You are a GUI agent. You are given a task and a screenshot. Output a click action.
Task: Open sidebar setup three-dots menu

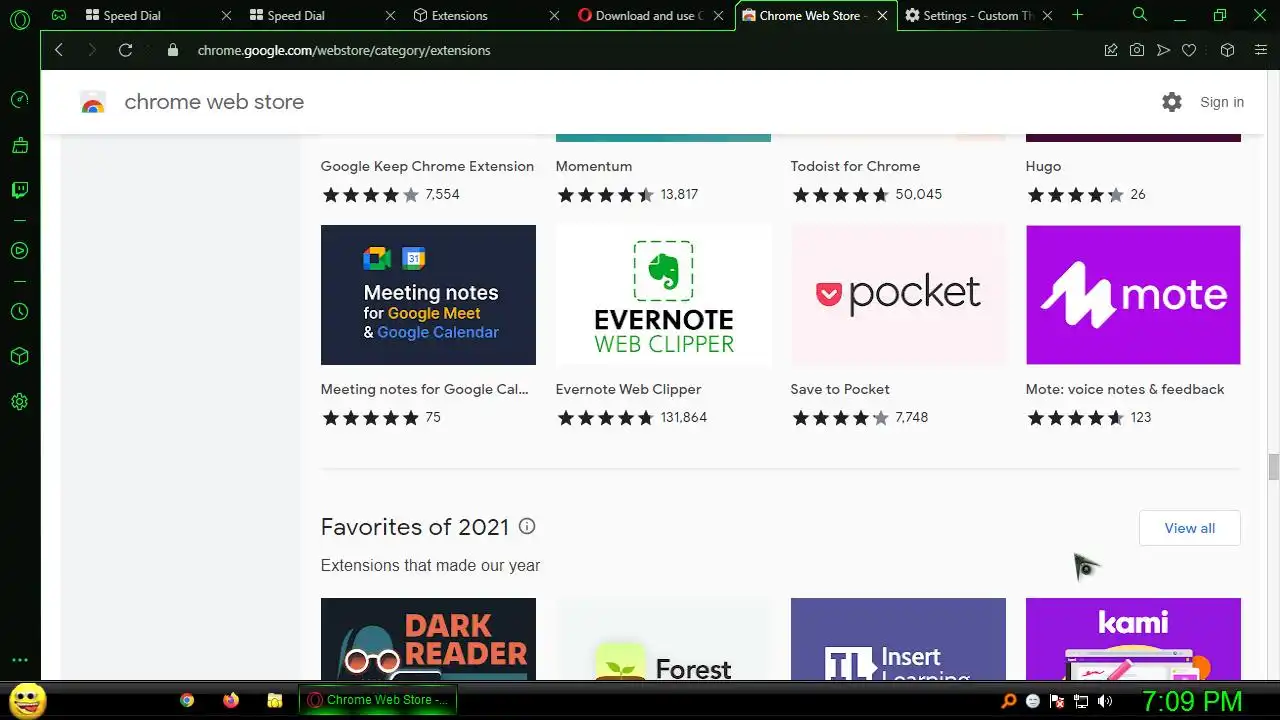click(19, 661)
